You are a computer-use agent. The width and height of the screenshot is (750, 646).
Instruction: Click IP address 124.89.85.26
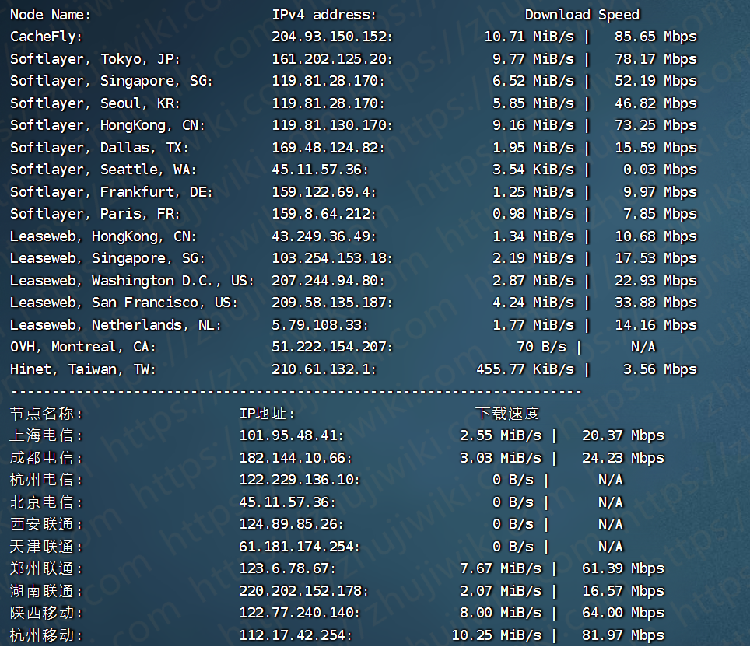(291, 525)
